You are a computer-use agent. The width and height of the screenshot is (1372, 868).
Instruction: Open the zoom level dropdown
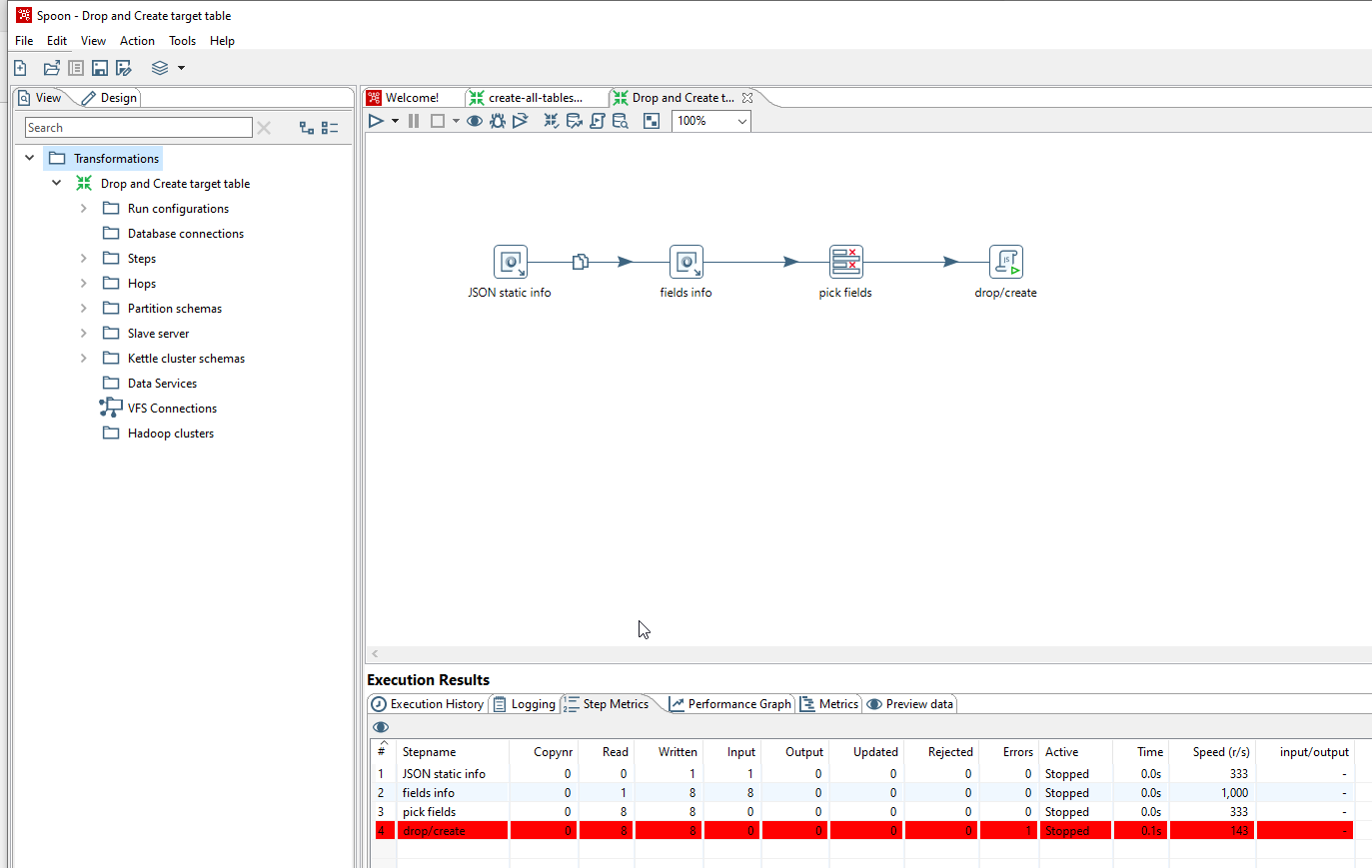click(x=743, y=120)
